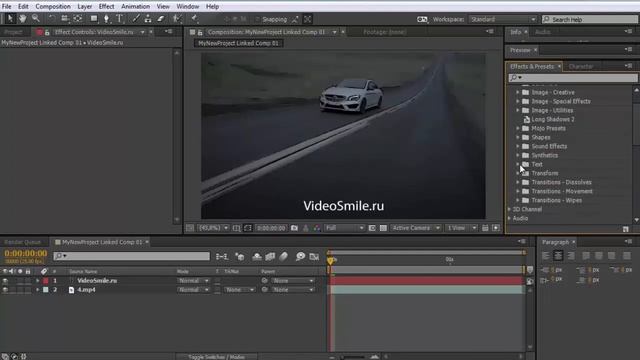
Task: Click the show channel color icon
Action: (x=317, y=228)
